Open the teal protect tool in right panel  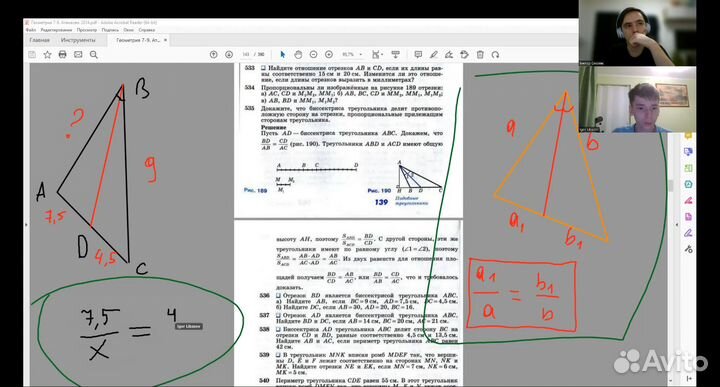[688, 184]
